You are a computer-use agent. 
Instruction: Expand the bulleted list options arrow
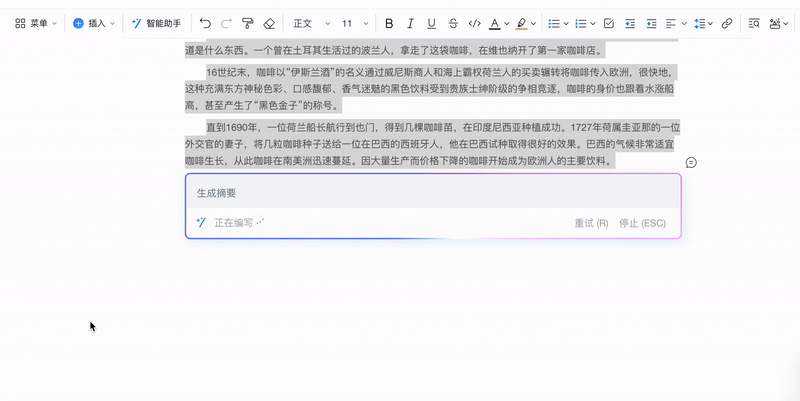[568, 22]
